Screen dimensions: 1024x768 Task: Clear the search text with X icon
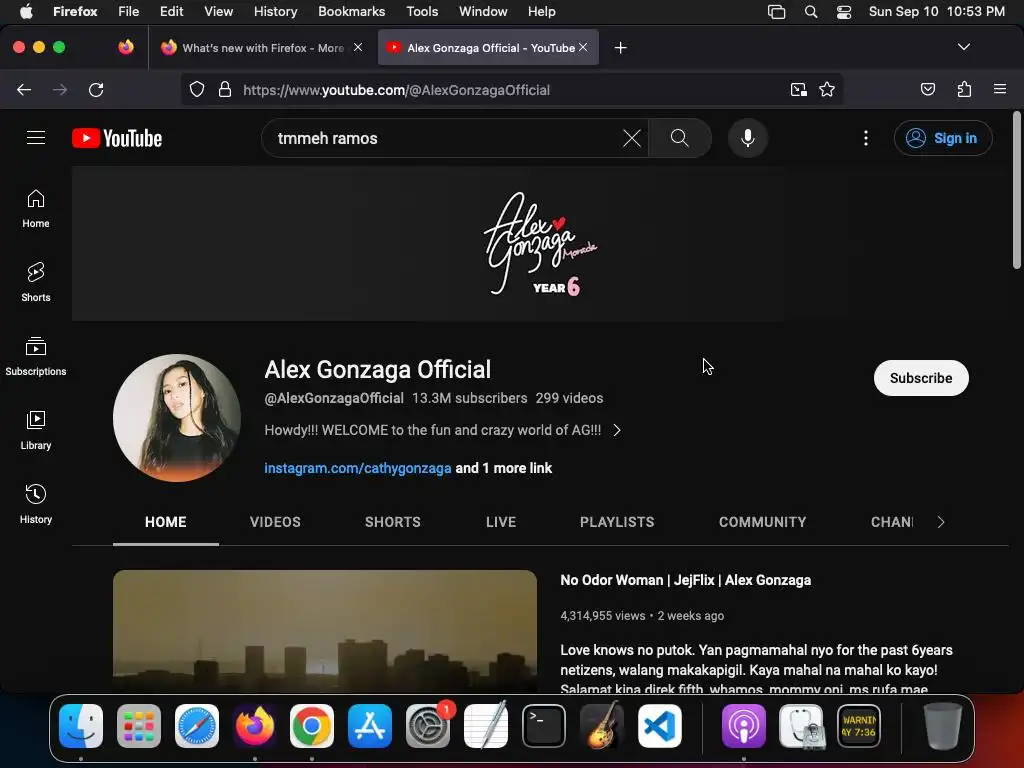[632, 138]
